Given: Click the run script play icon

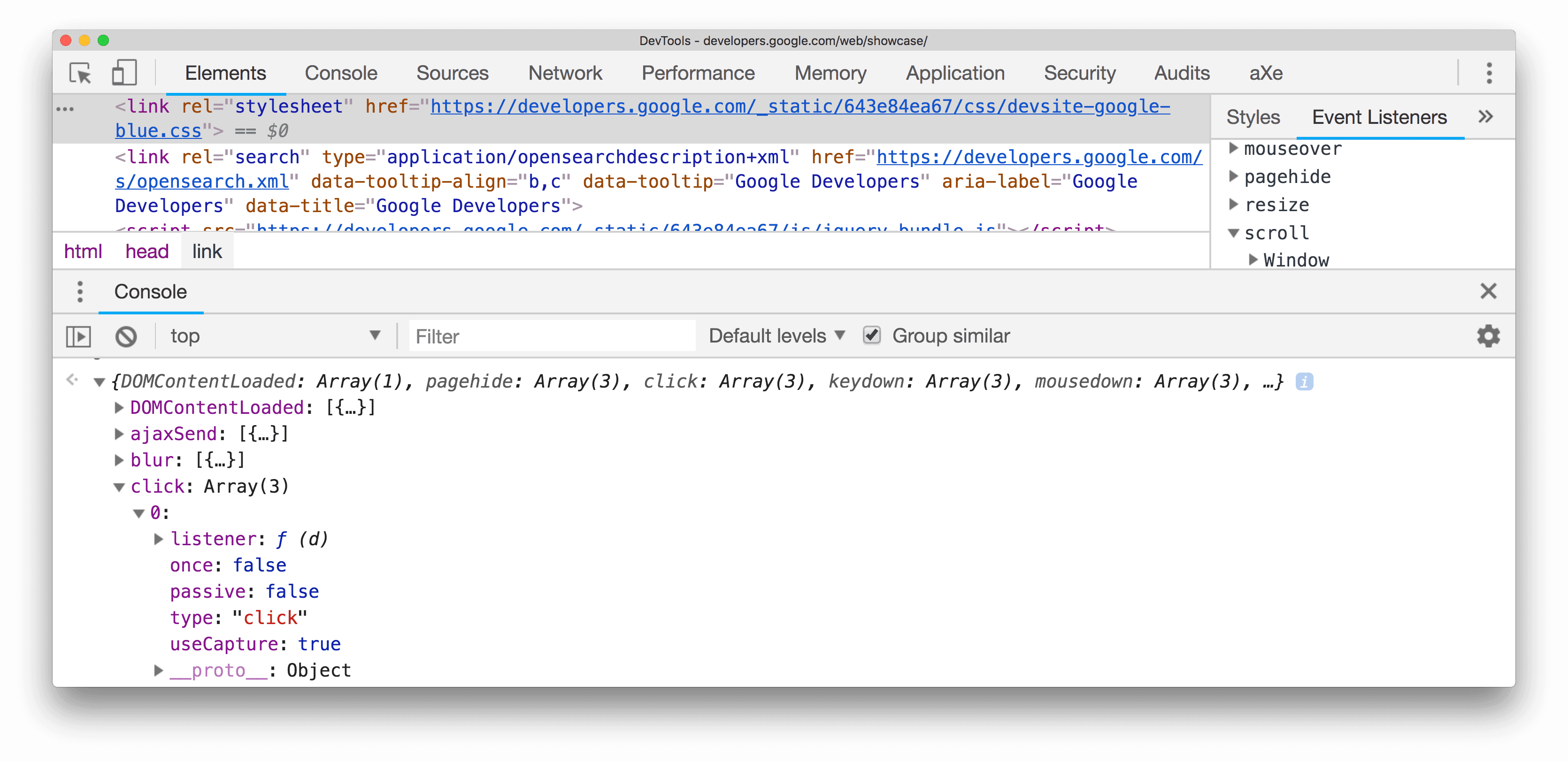Looking at the screenshot, I should click(80, 335).
